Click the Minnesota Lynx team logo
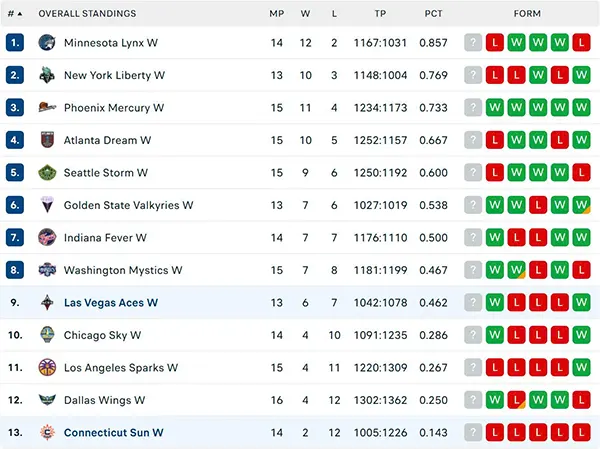Viewport: 600px width, 449px height. click(47, 42)
